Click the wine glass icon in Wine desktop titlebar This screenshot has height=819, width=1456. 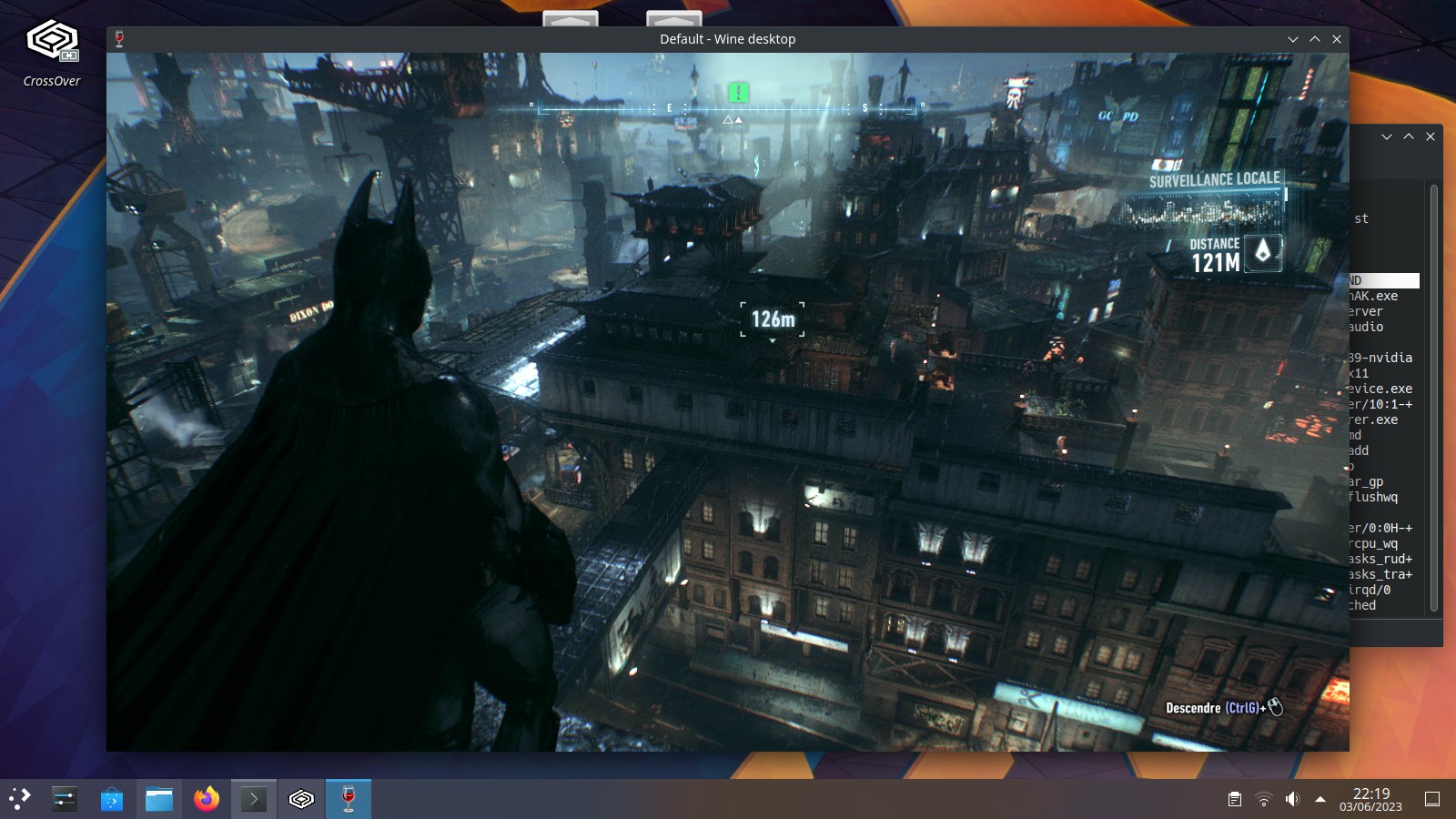coord(119,39)
